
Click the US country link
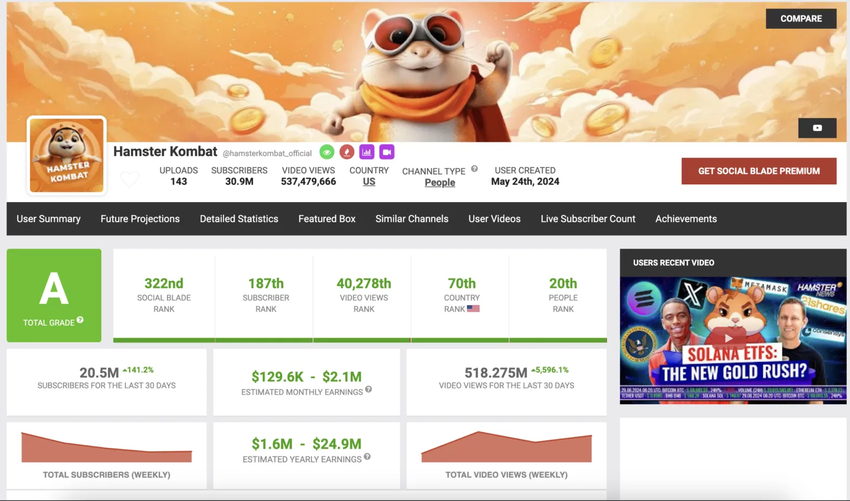(x=369, y=182)
